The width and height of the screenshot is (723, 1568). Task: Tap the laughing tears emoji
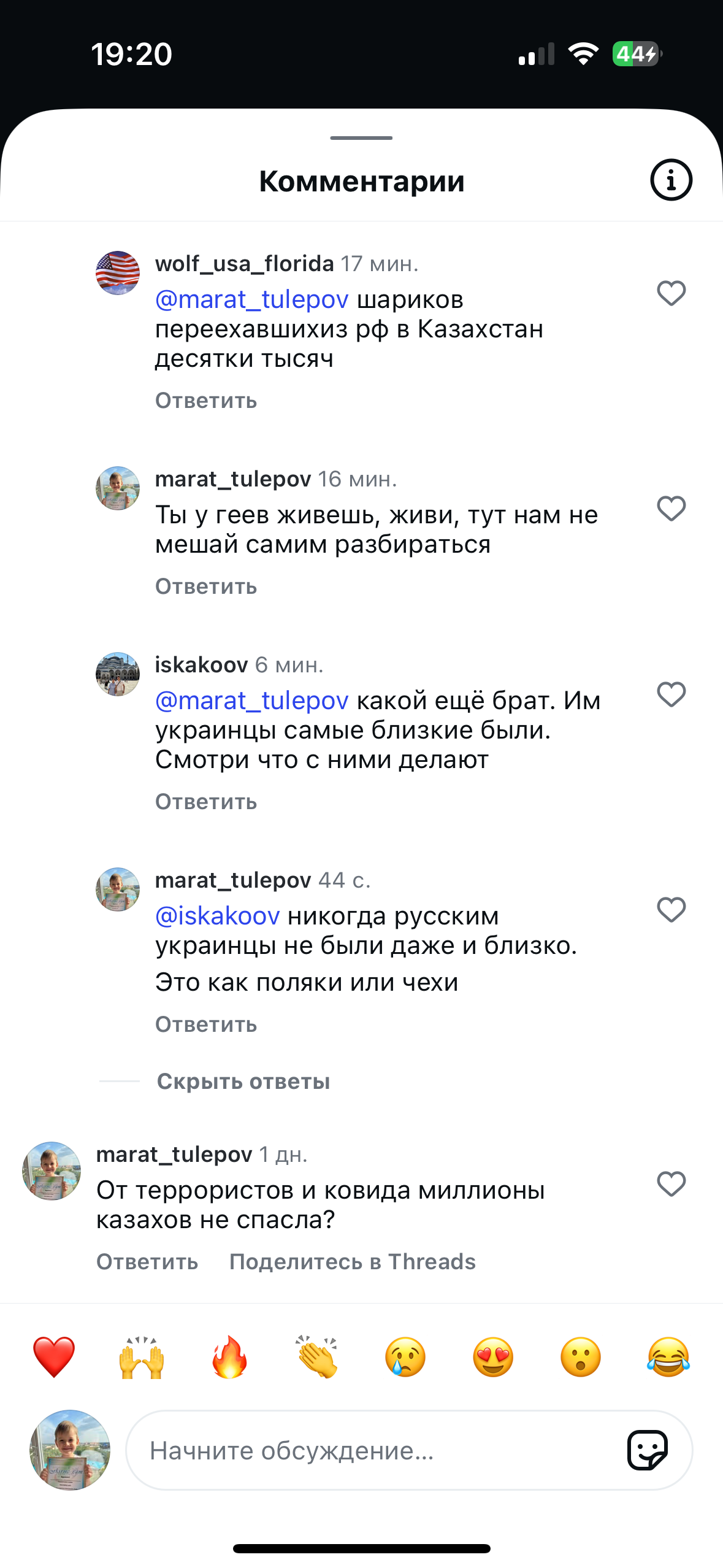668,1357
